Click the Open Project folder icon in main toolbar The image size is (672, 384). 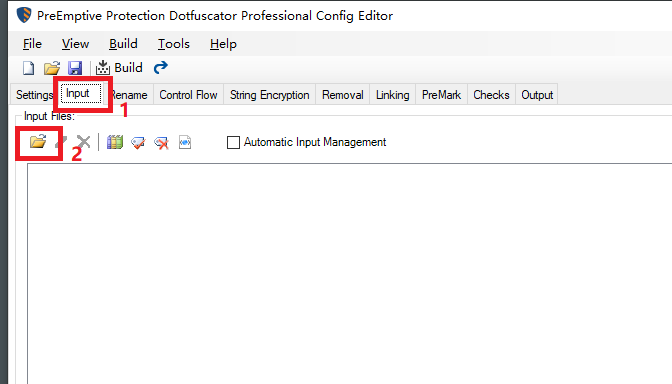[52, 68]
